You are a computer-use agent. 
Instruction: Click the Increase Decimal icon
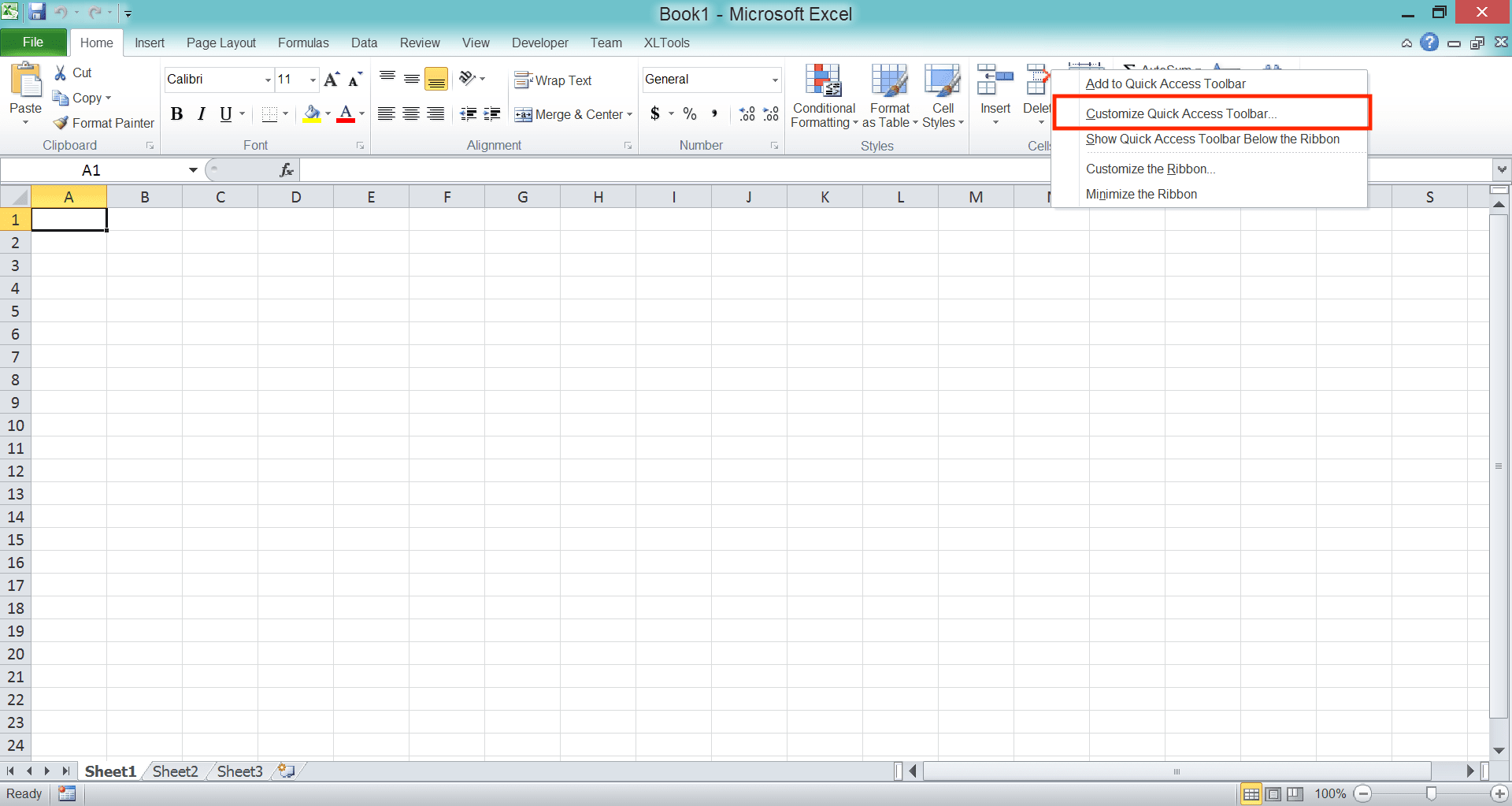(x=747, y=114)
